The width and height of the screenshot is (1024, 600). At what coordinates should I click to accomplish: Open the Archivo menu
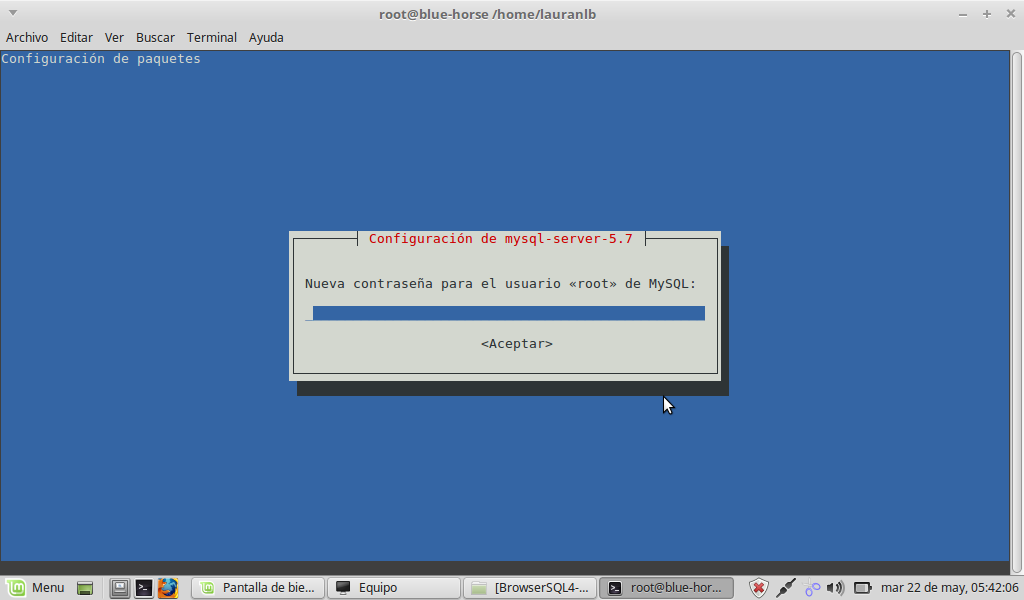[x=27, y=37]
